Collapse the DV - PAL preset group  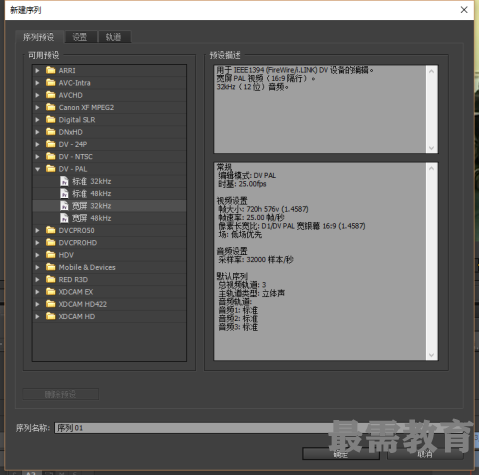pyautogui.click(x=37, y=169)
